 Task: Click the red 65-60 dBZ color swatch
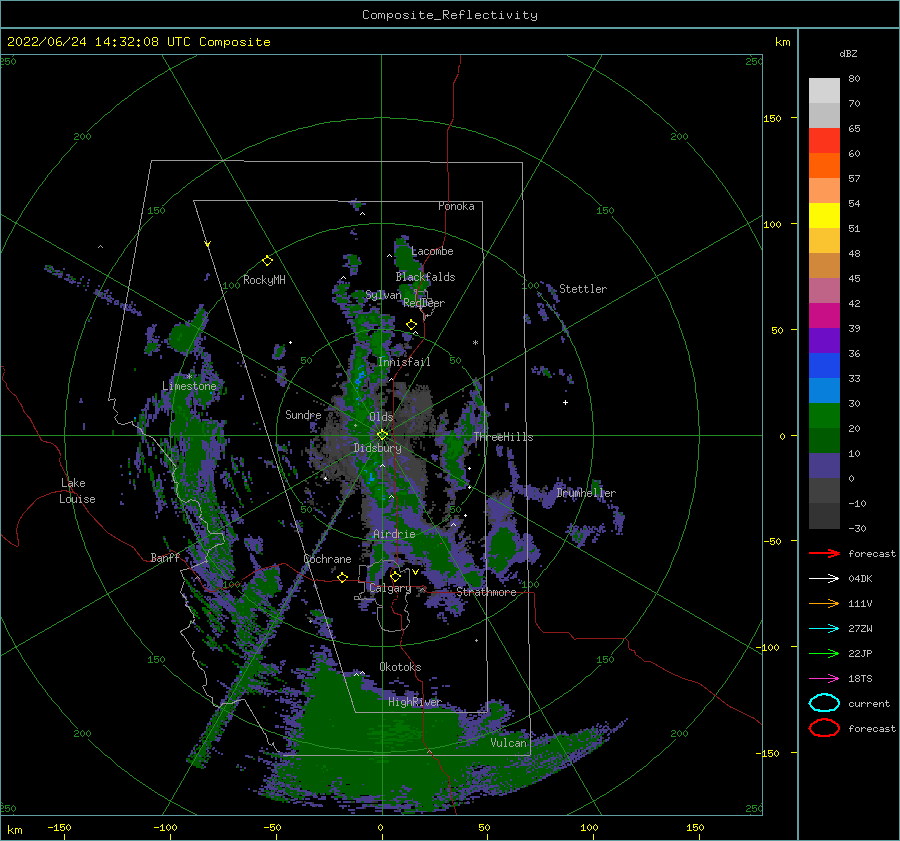[x=824, y=141]
